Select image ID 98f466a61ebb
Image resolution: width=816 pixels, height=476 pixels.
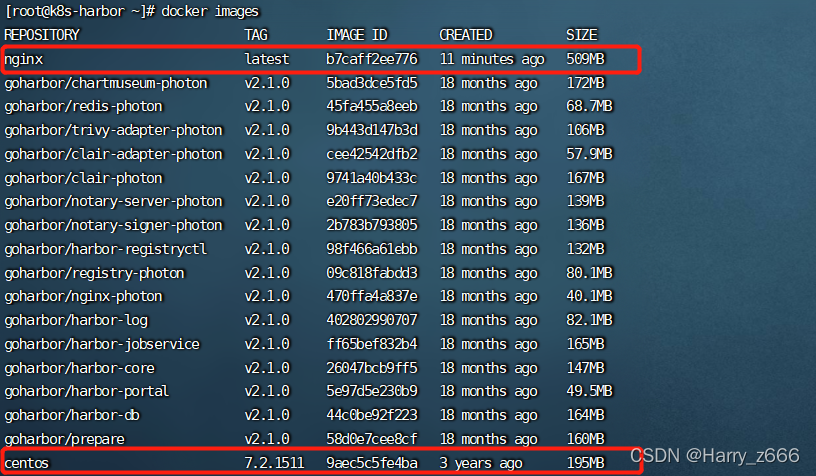coord(372,249)
